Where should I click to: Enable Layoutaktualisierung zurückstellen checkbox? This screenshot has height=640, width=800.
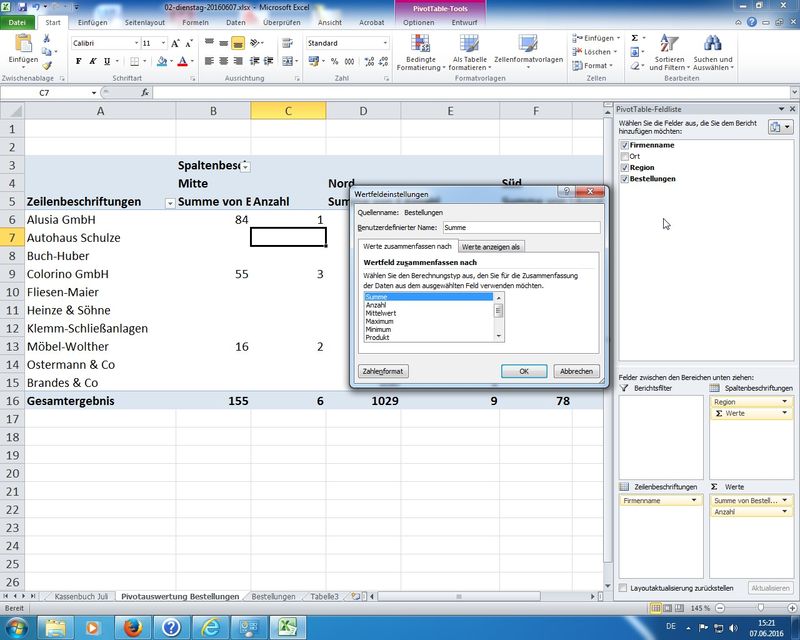click(x=624, y=588)
